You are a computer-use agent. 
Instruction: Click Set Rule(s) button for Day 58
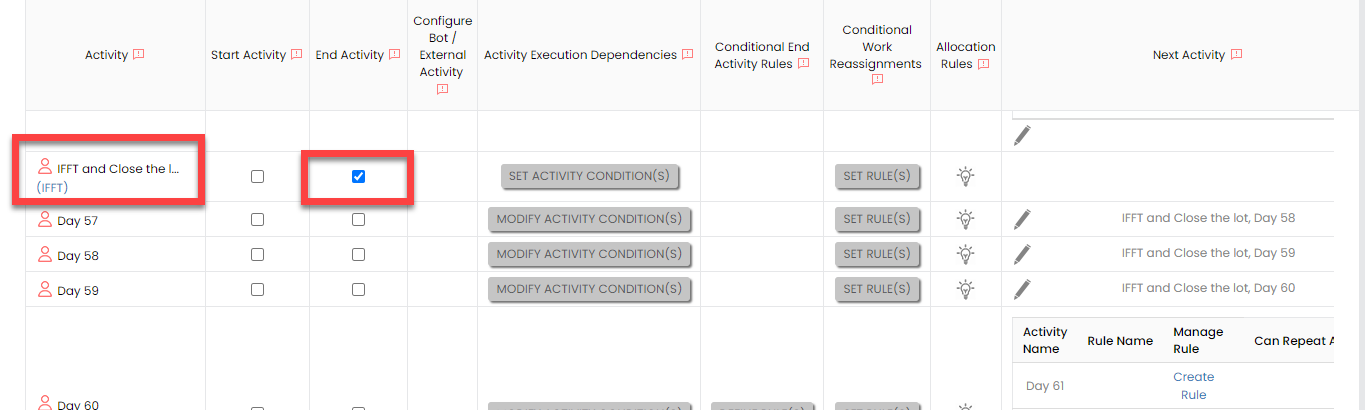pos(877,254)
